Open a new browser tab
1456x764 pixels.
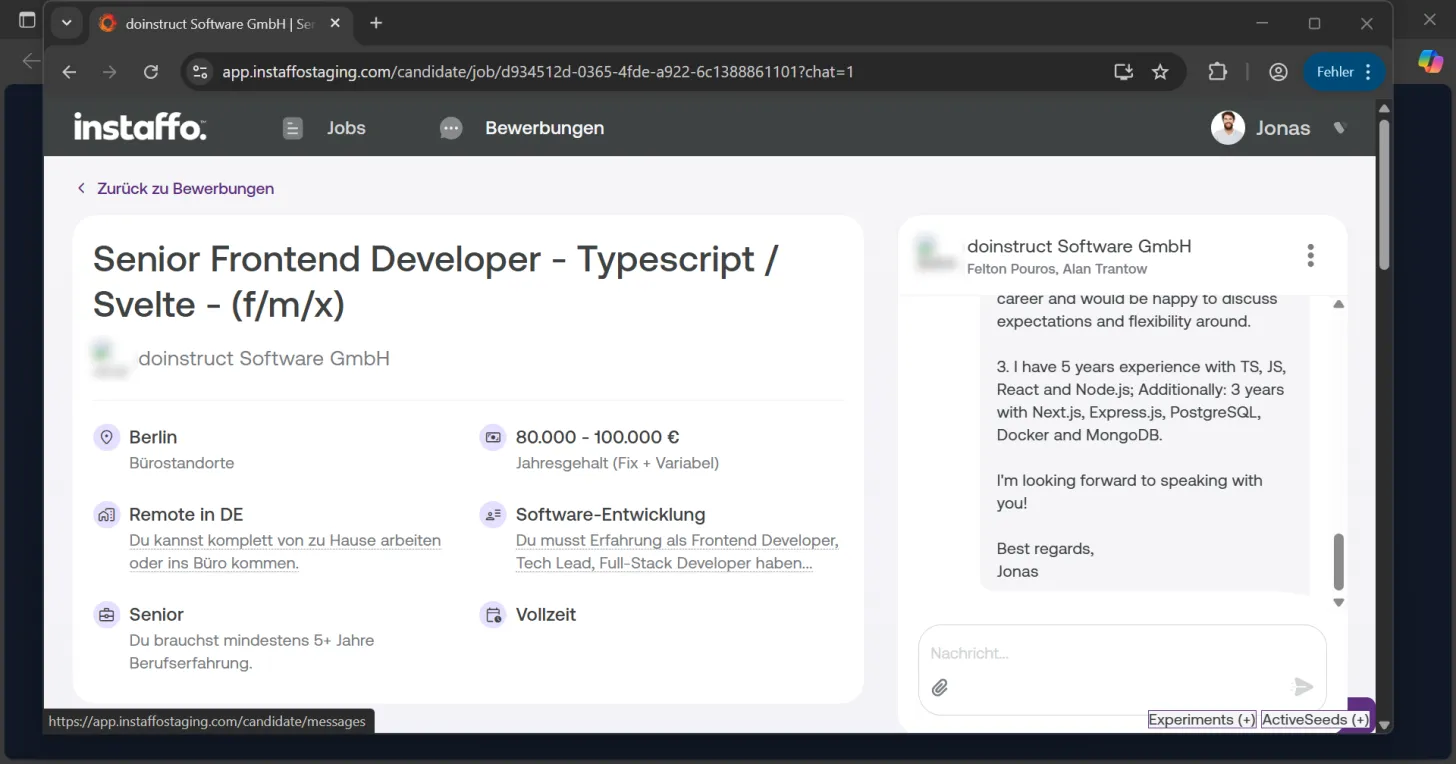[376, 23]
